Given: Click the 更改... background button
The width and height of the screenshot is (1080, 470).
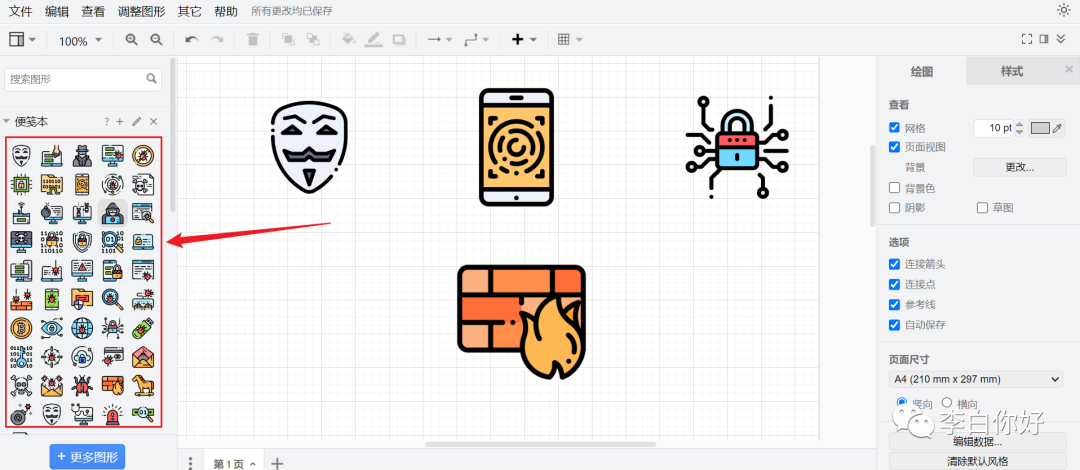Looking at the screenshot, I should [x=1019, y=167].
